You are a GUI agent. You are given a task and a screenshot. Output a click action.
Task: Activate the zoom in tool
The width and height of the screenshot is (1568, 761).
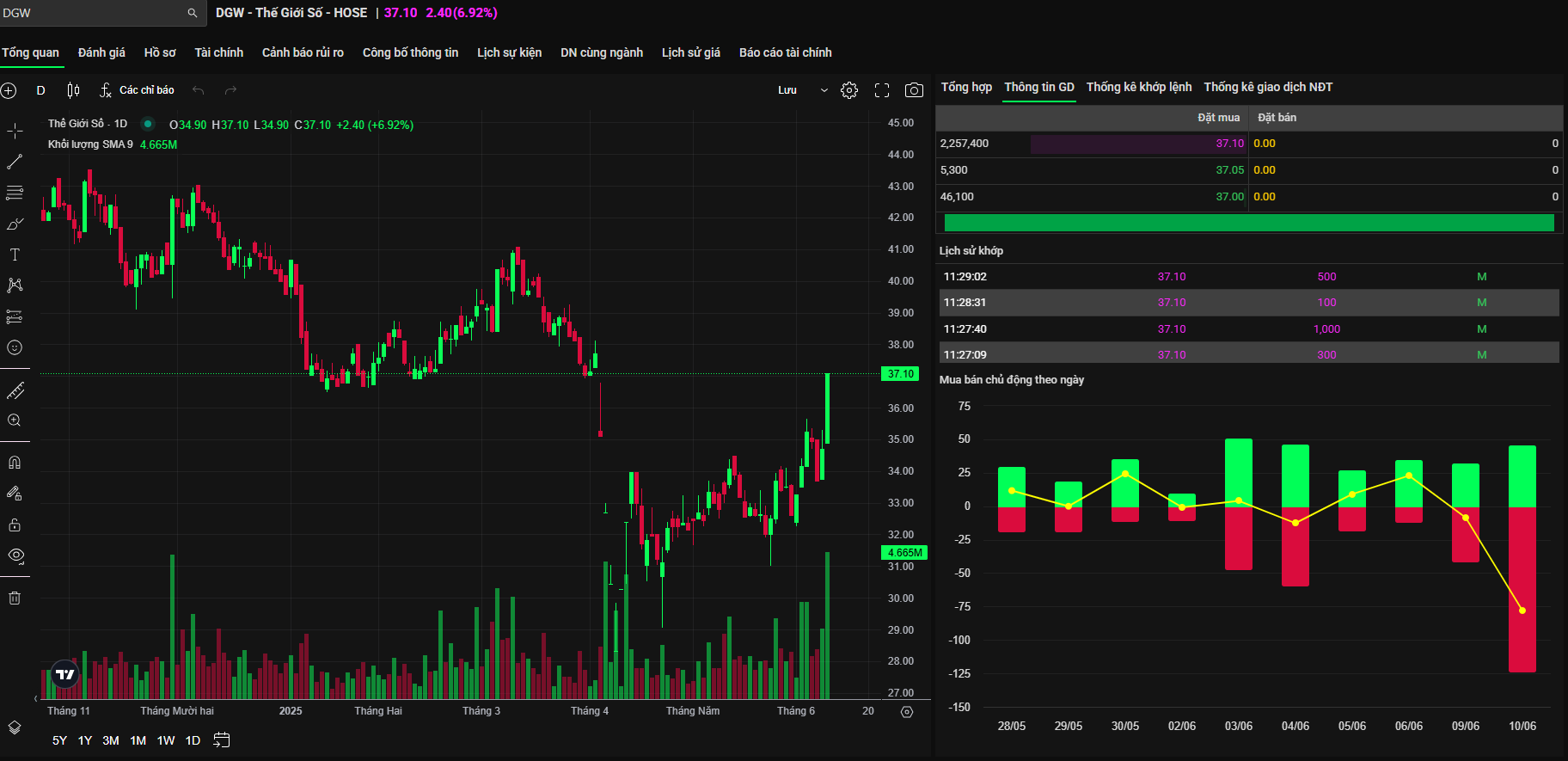pyautogui.click(x=15, y=420)
